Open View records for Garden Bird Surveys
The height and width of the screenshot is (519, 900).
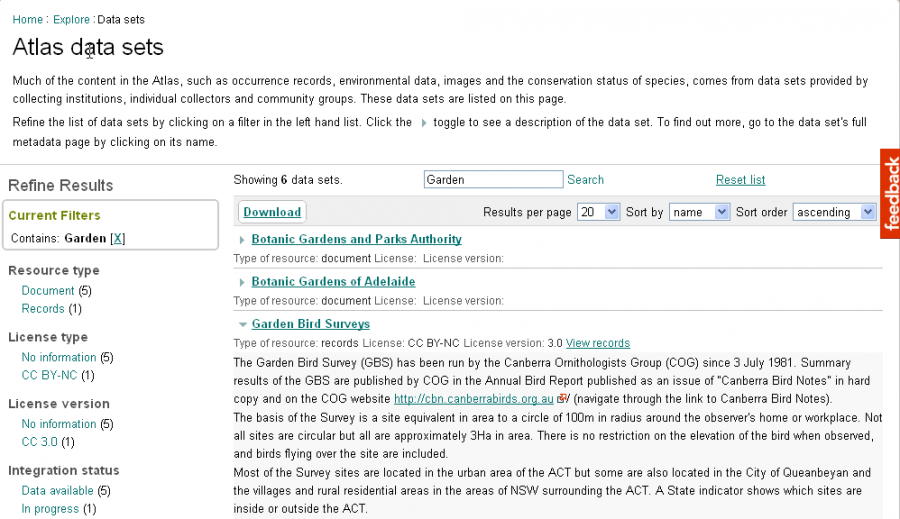pyautogui.click(x=597, y=343)
